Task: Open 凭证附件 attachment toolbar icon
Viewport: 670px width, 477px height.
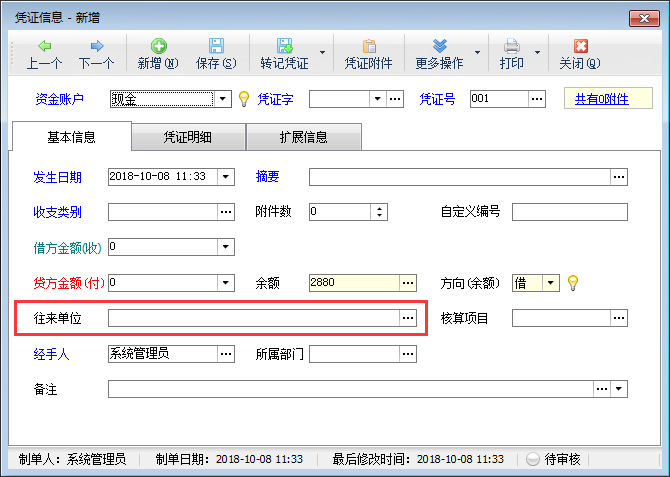Action: (x=369, y=46)
